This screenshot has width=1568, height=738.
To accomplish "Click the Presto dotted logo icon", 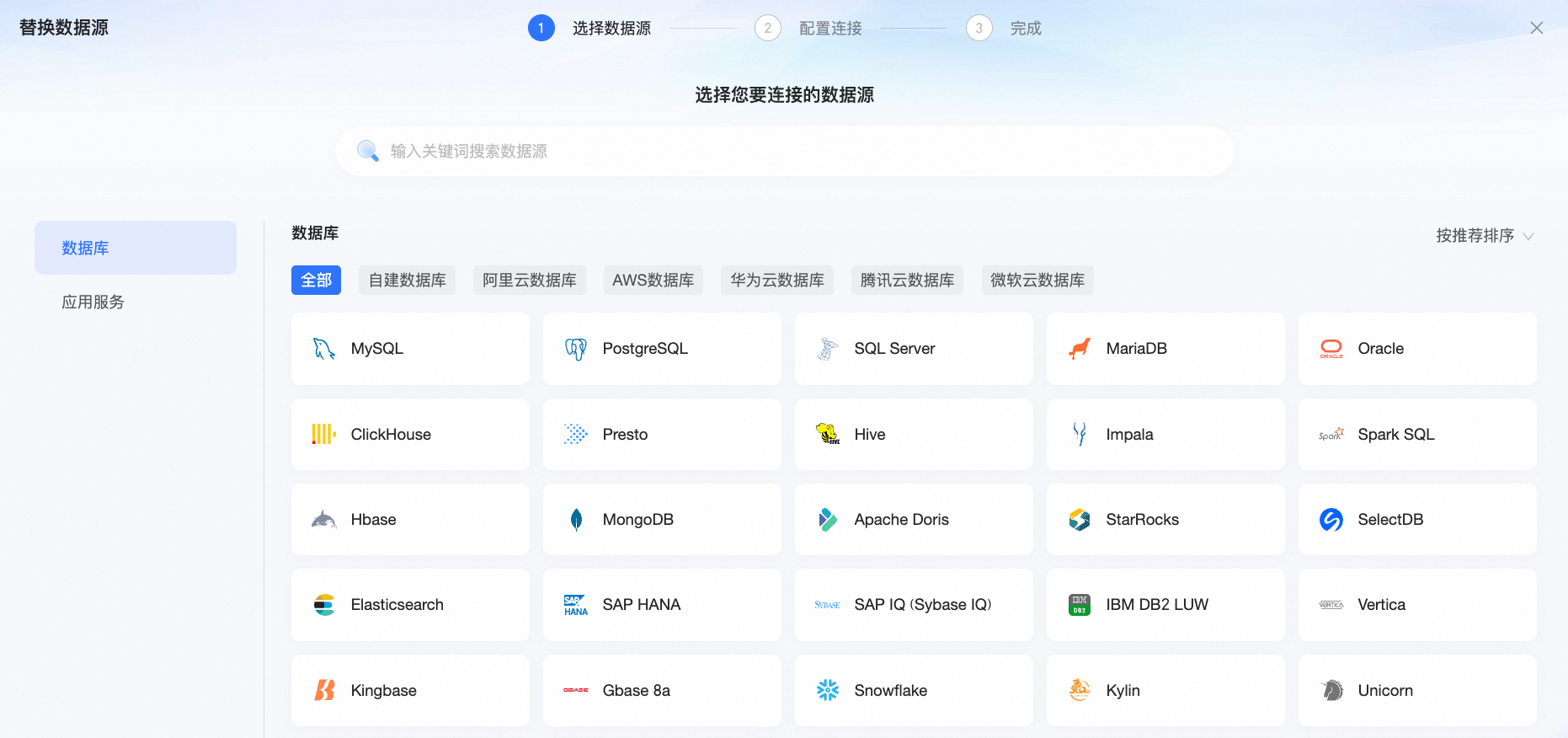I will (x=576, y=435).
